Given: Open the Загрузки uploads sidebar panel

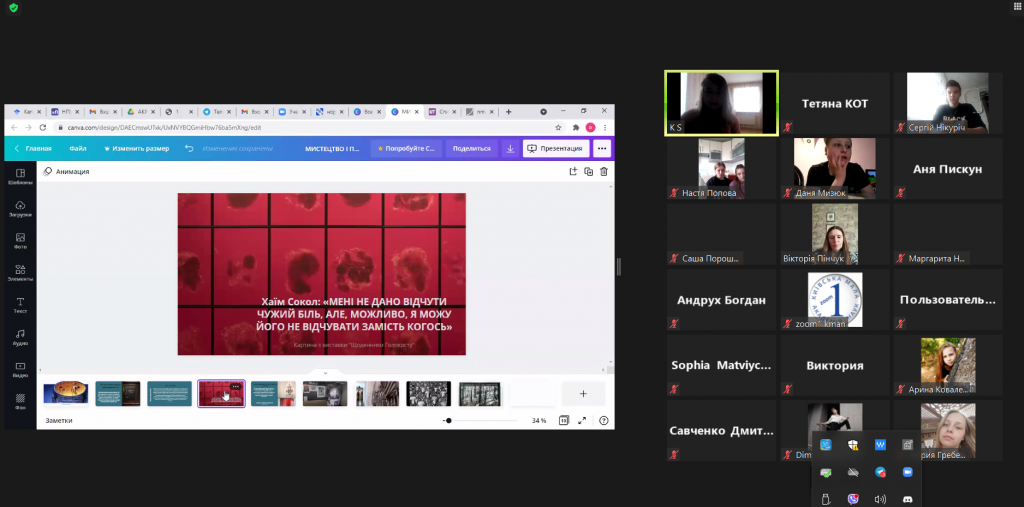Looking at the screenshot, I should point(20,208).
